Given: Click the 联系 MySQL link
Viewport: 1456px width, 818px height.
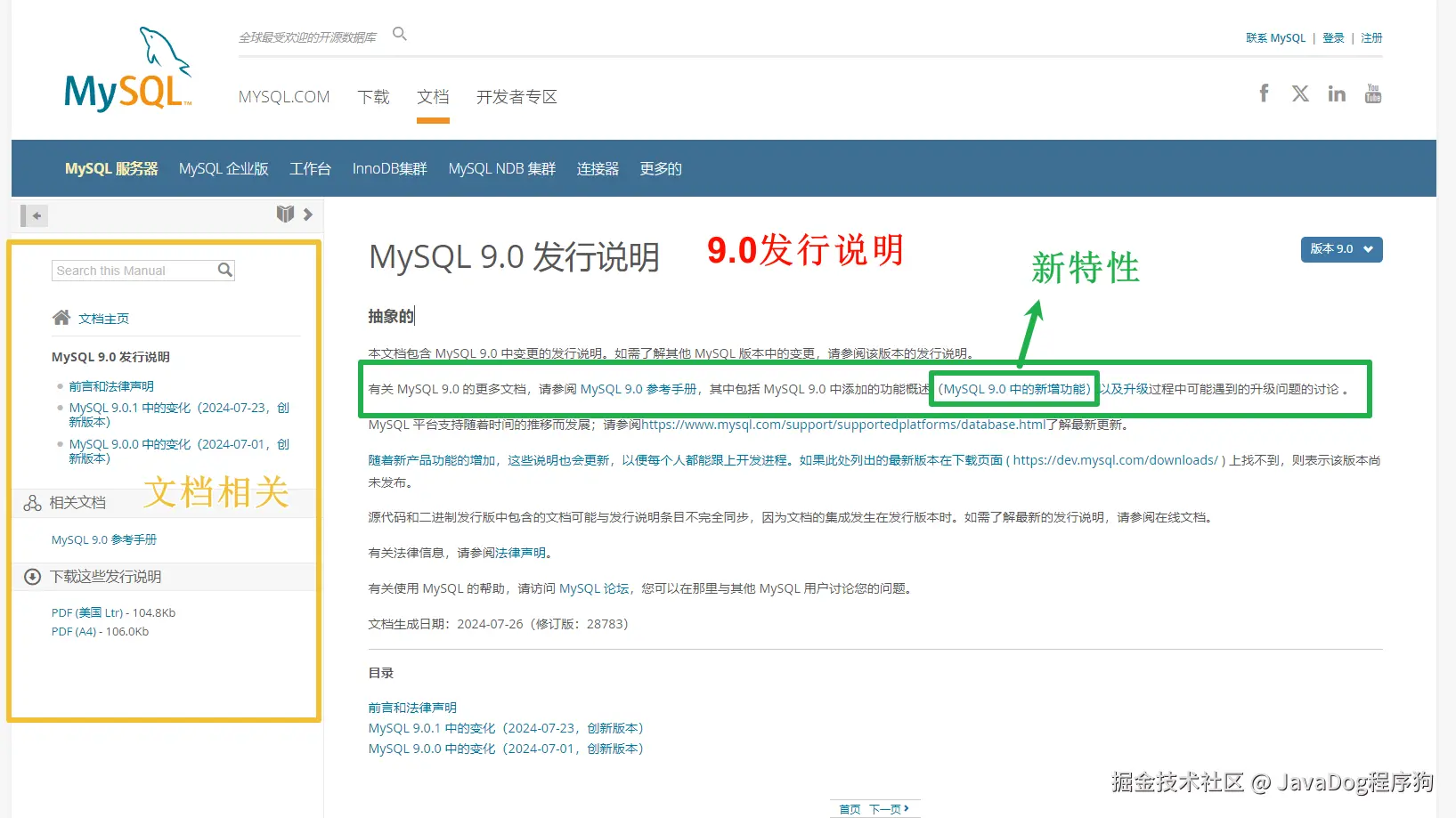Looking at the screenshot, I should coord(1275,38).
